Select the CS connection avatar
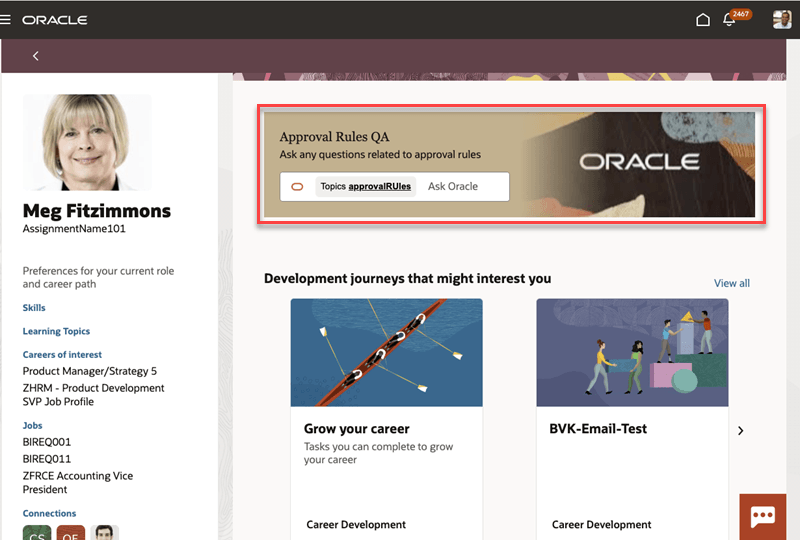800x540 pixels. tap(37, 532)
